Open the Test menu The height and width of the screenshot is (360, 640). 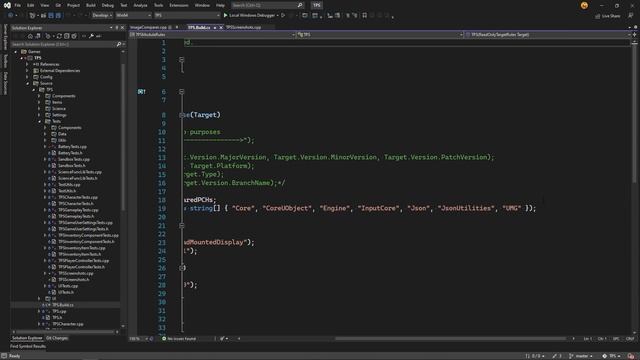pyautogui.click(x=124, y=5)
